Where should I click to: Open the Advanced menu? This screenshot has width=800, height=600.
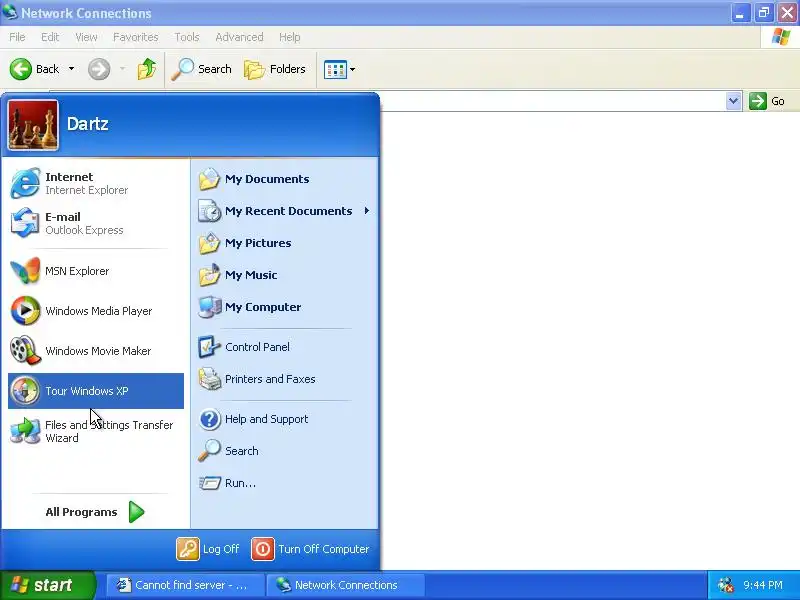coord(239,37)
